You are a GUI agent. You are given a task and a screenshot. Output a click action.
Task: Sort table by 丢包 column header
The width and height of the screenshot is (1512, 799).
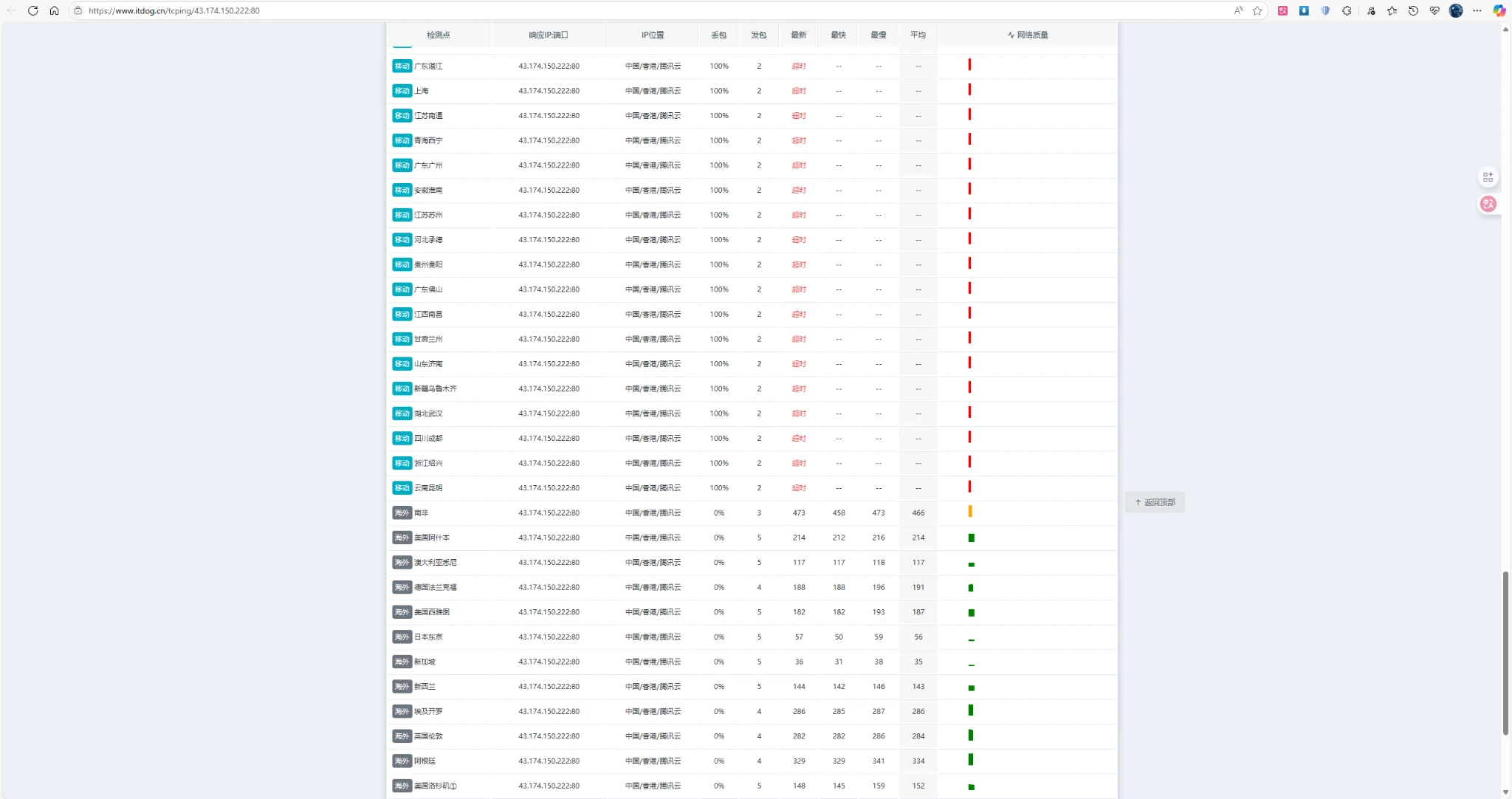click(718, 35)
